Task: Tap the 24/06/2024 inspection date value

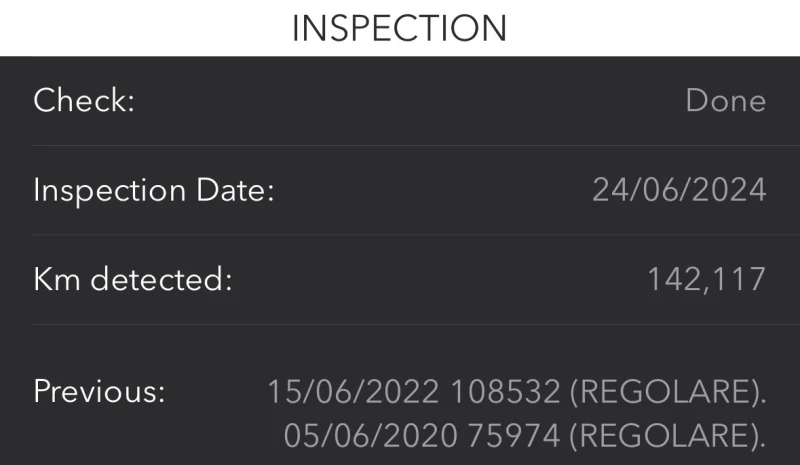Action: coord(679,190)
